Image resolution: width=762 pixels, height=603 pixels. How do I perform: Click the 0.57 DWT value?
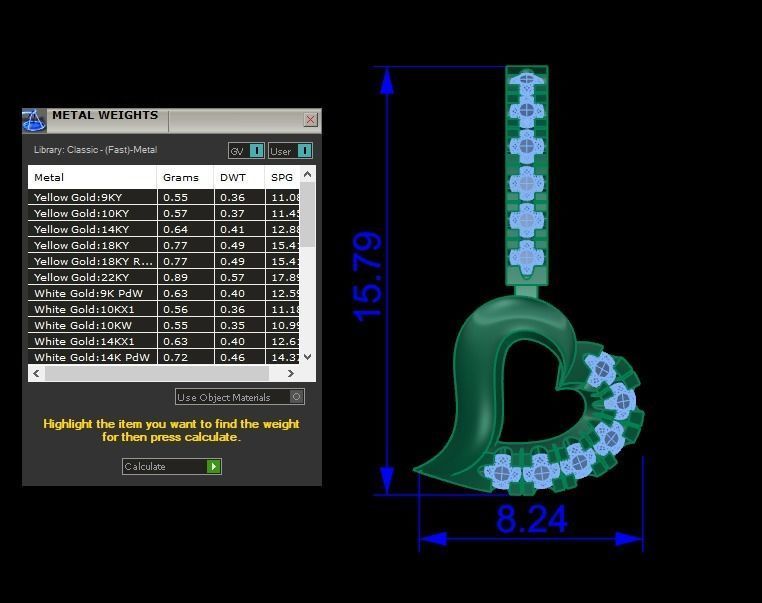(x=232, y=277)
